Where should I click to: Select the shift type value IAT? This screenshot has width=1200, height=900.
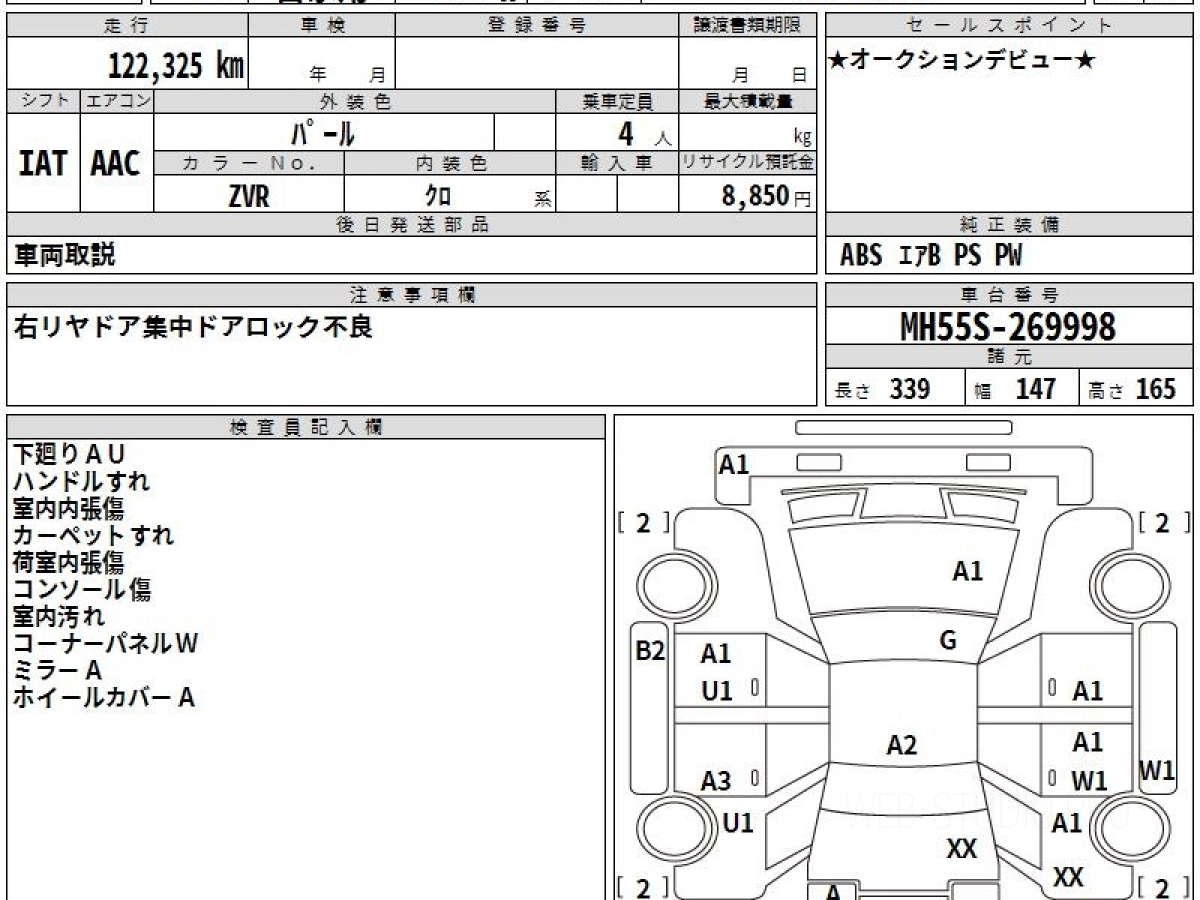(42, 165)
